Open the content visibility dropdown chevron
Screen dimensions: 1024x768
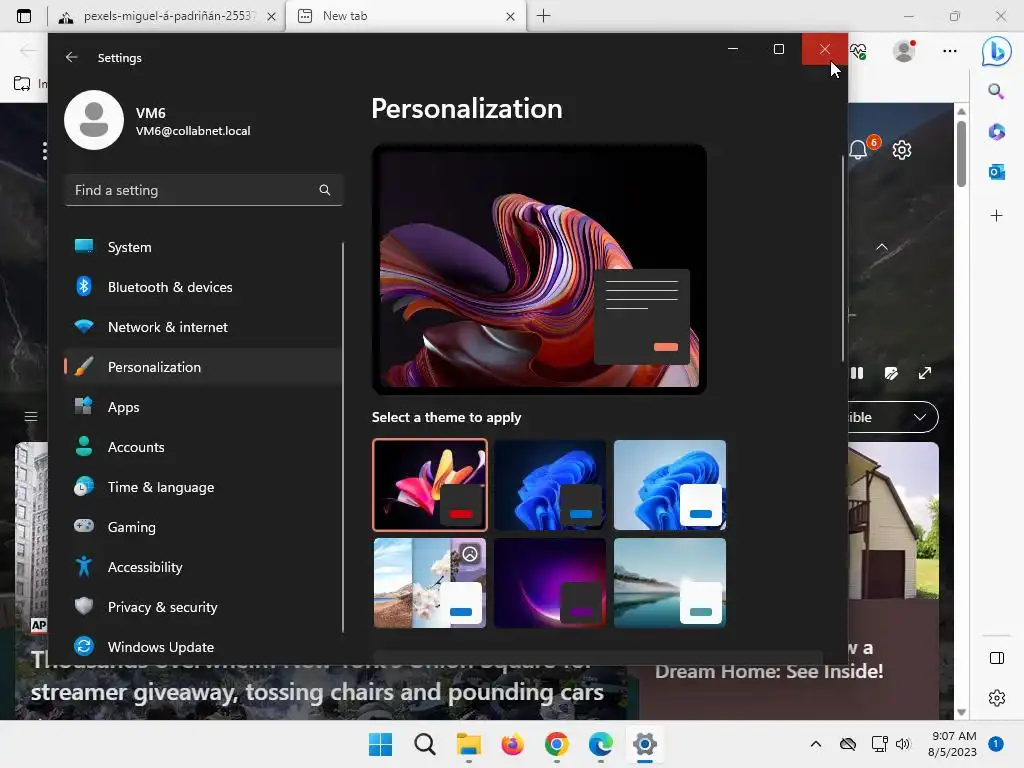pyautogui.click(x=920, y=417)
